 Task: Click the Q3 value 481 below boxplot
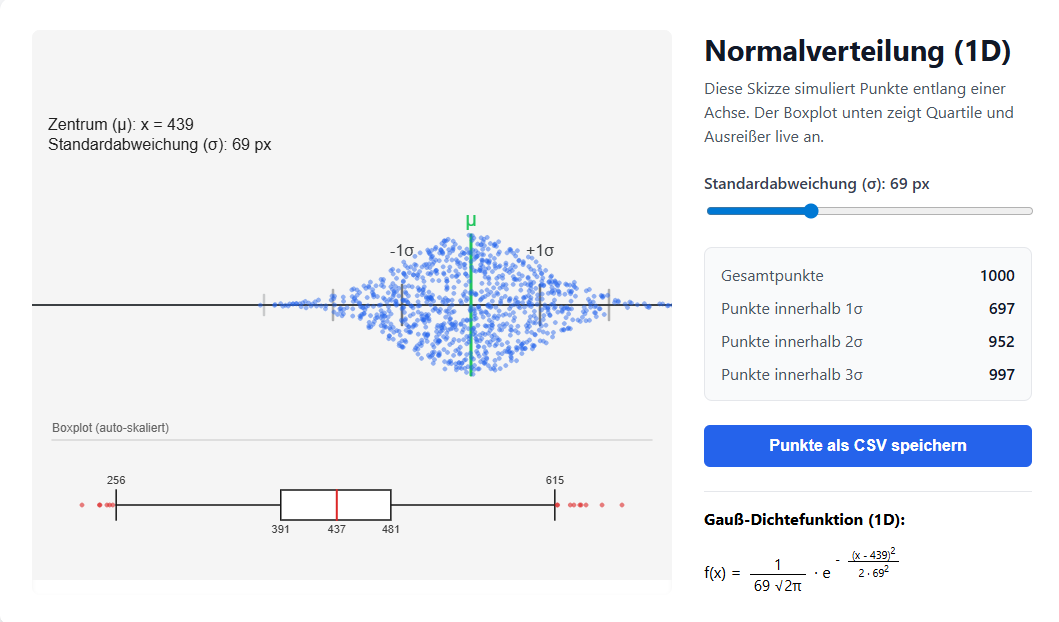(x=391, y=529)
